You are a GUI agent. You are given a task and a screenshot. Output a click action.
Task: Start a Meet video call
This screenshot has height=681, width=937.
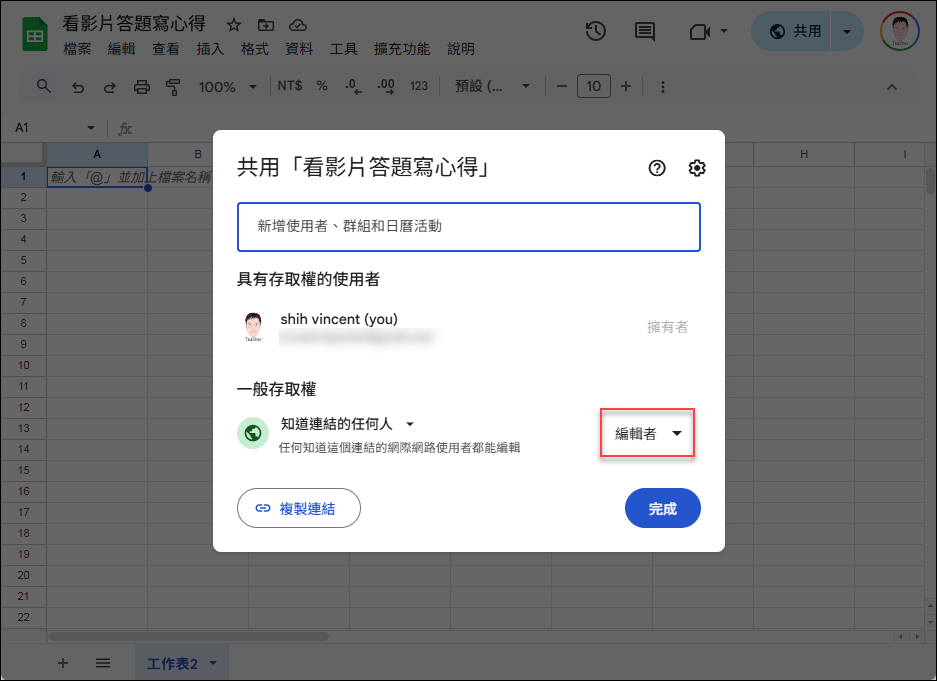tap(700, 31)
